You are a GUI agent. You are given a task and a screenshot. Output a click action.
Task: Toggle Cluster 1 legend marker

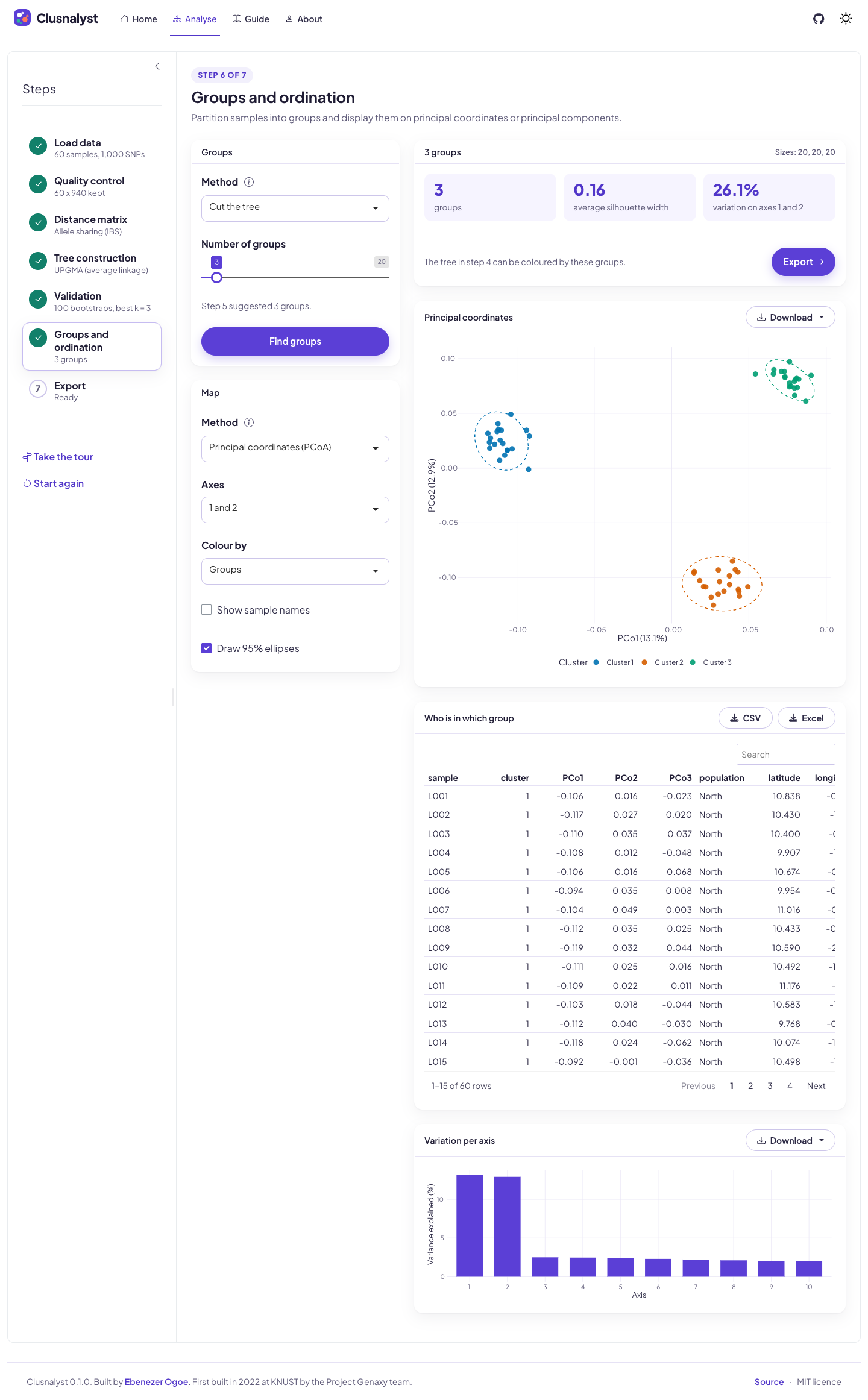[x=596, y=662]
